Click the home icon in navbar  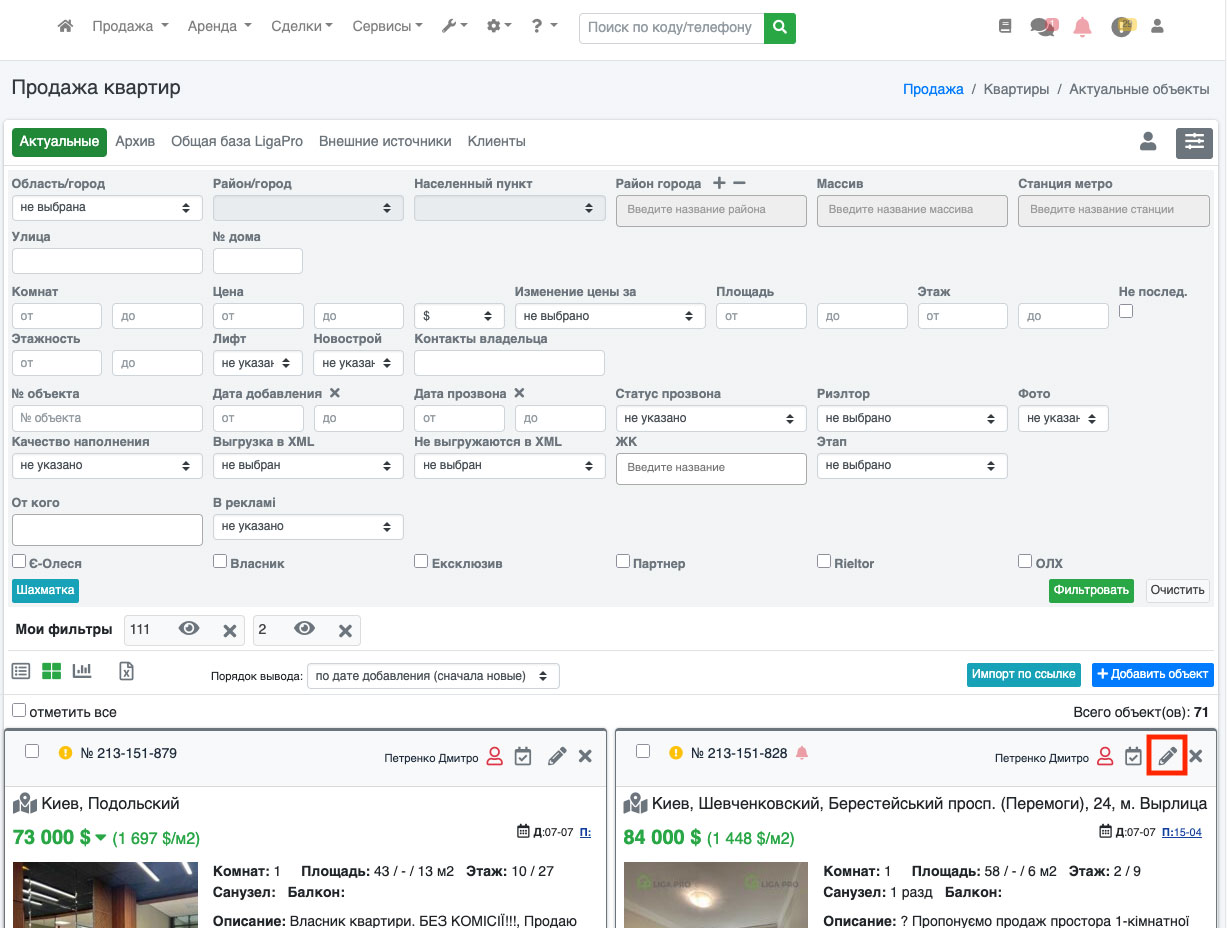[x=66, y=27]
